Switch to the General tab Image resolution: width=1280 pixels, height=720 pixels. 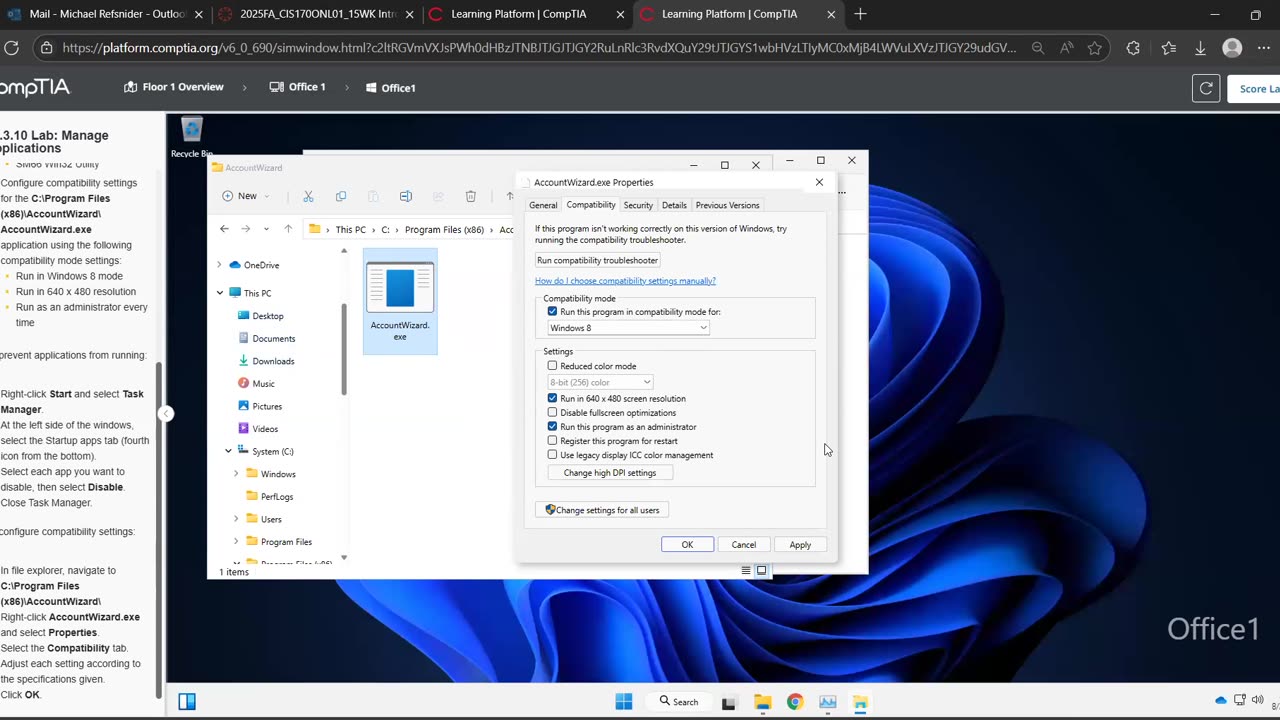pyautogui.click(x=543, y=205)
